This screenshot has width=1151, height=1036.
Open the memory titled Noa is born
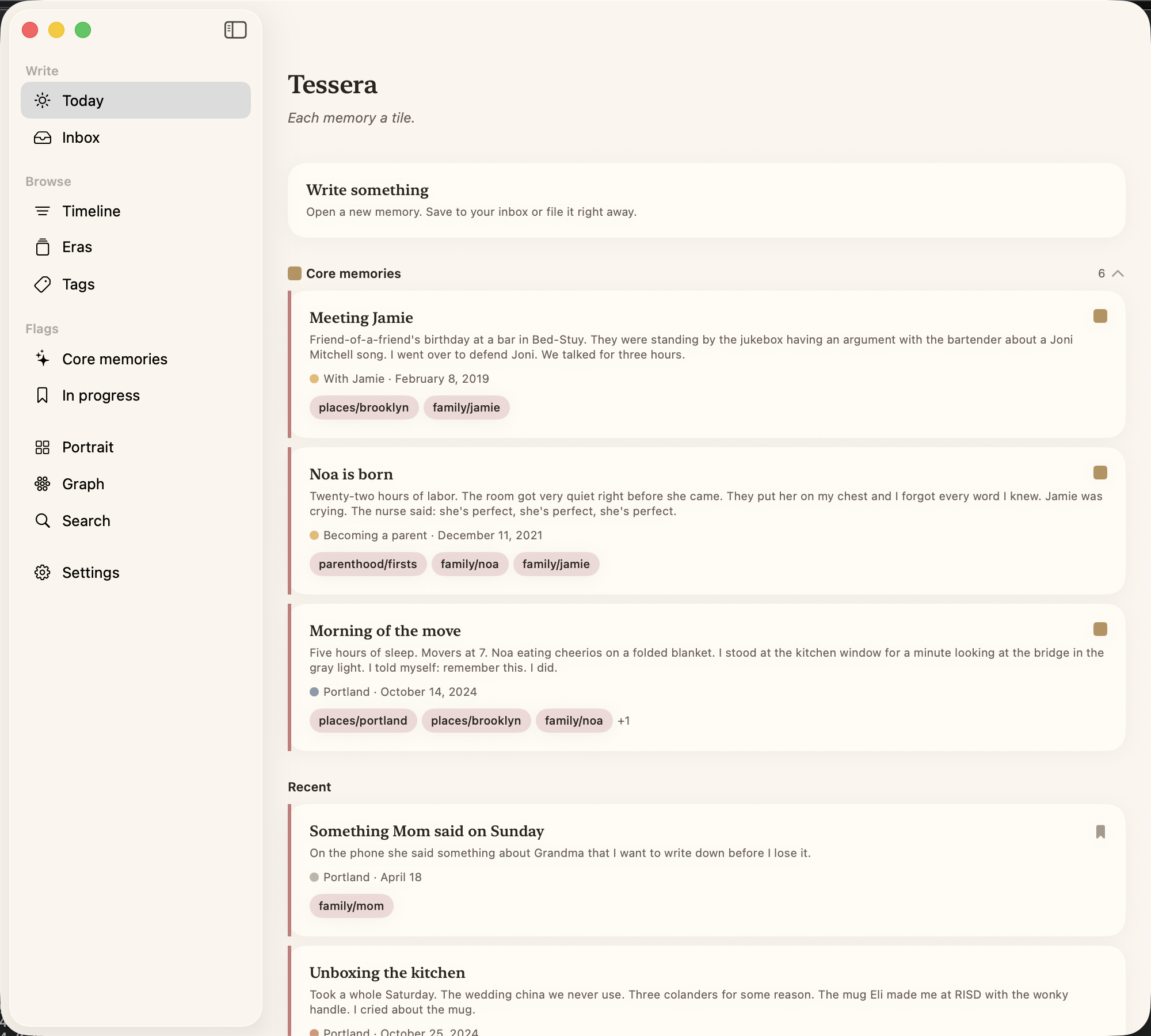coord(351,474)
